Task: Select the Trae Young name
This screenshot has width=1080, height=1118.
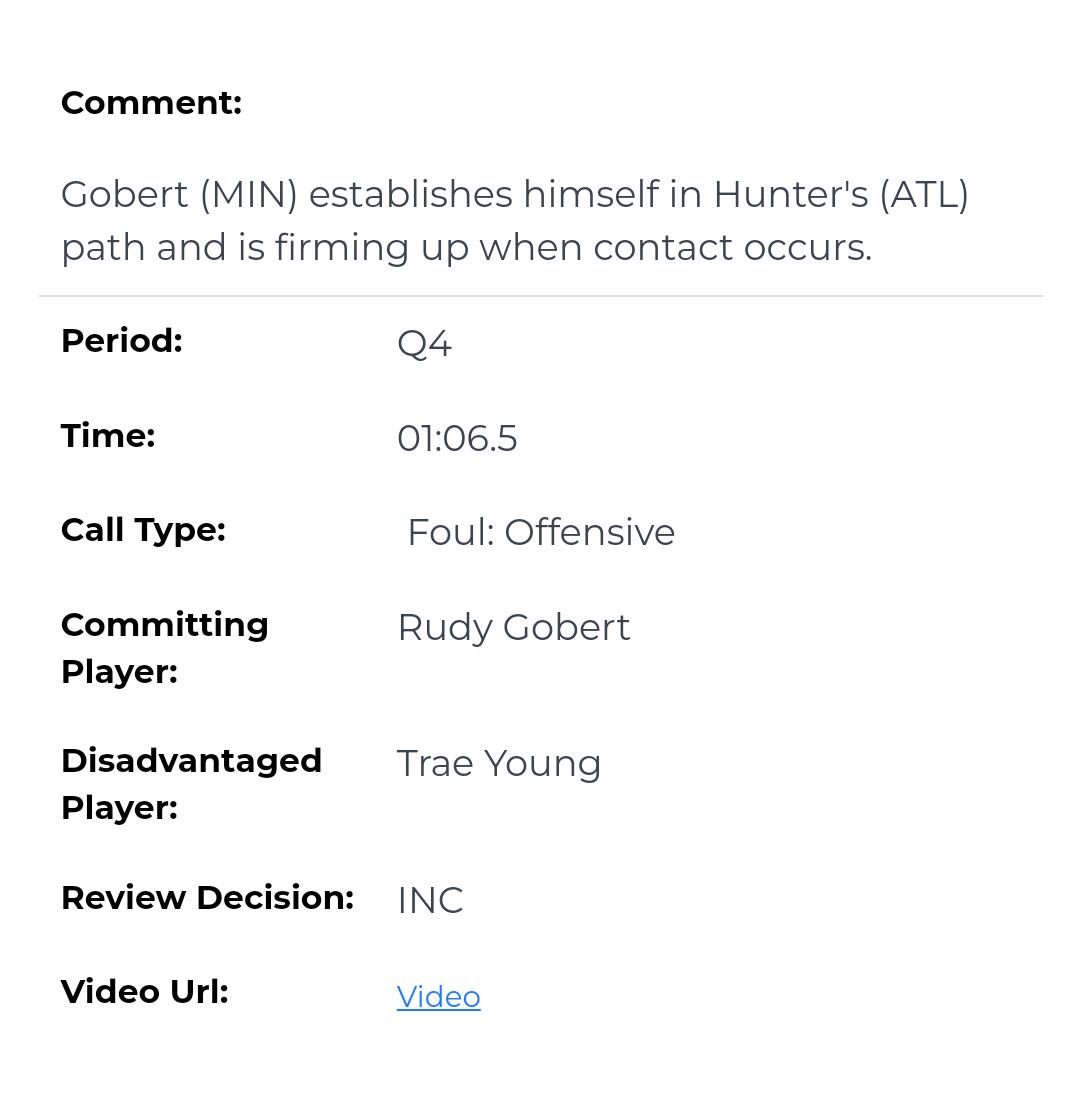Action: (x=499, y=764)
